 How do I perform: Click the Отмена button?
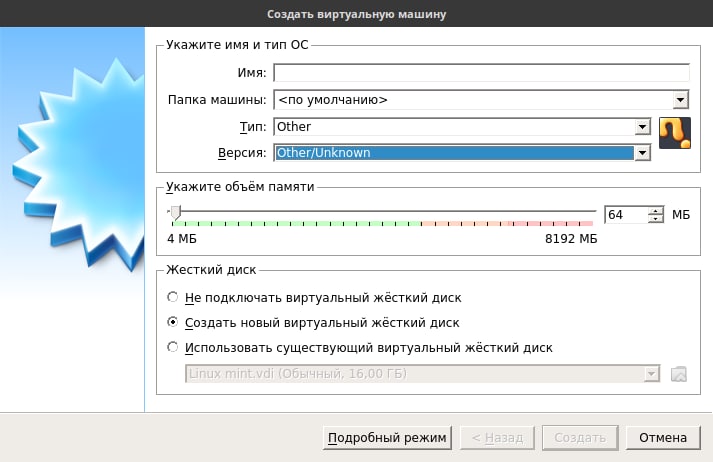point(663,437)
